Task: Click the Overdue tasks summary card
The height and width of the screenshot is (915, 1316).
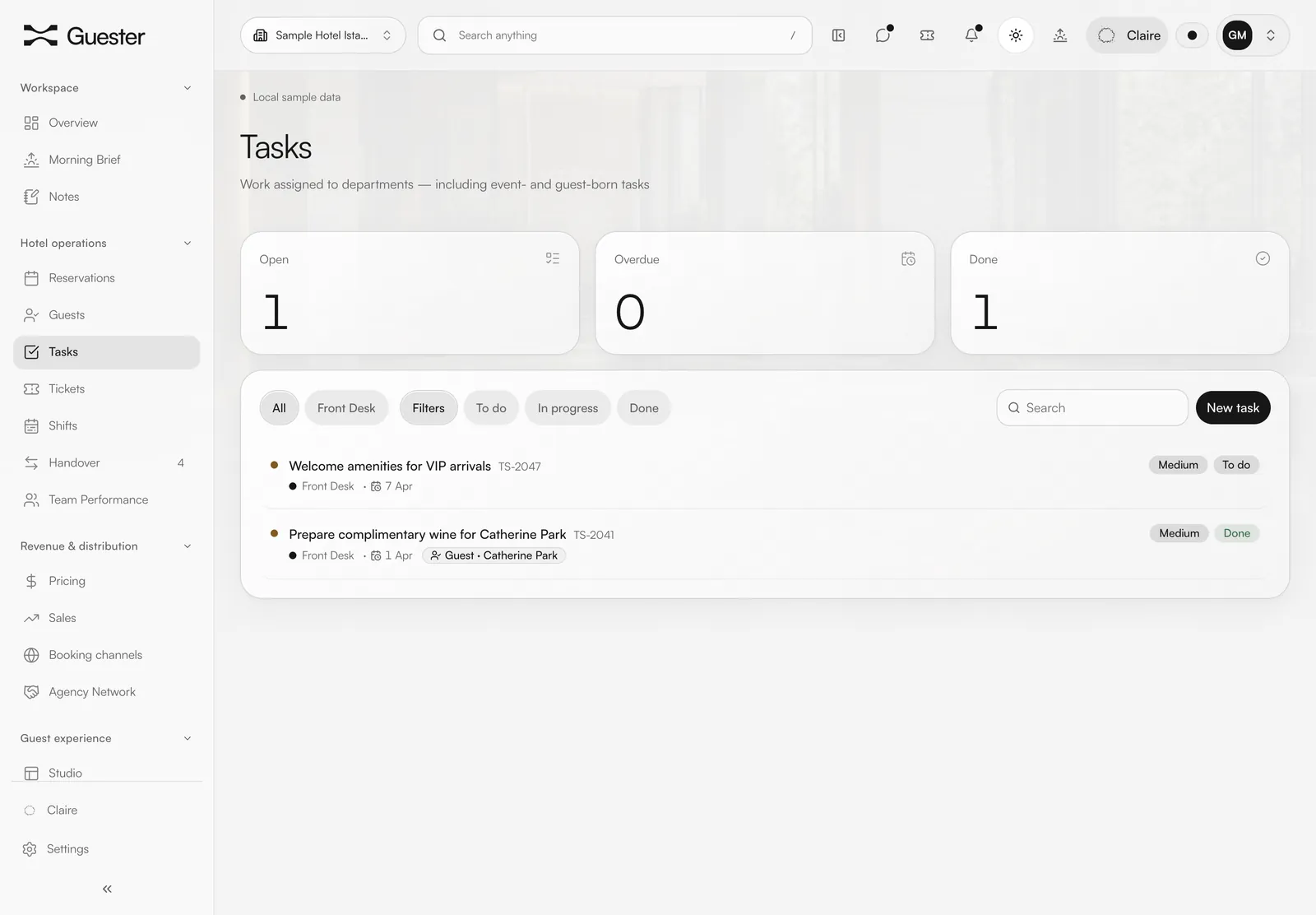Action: pyautogui.click(x=765, y=293)
